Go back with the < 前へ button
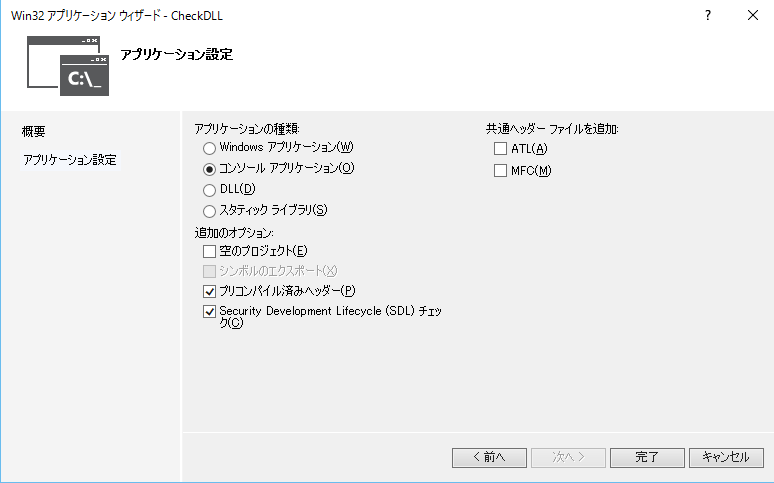Screen dimensions: 774x483 (x=489, y=457)
